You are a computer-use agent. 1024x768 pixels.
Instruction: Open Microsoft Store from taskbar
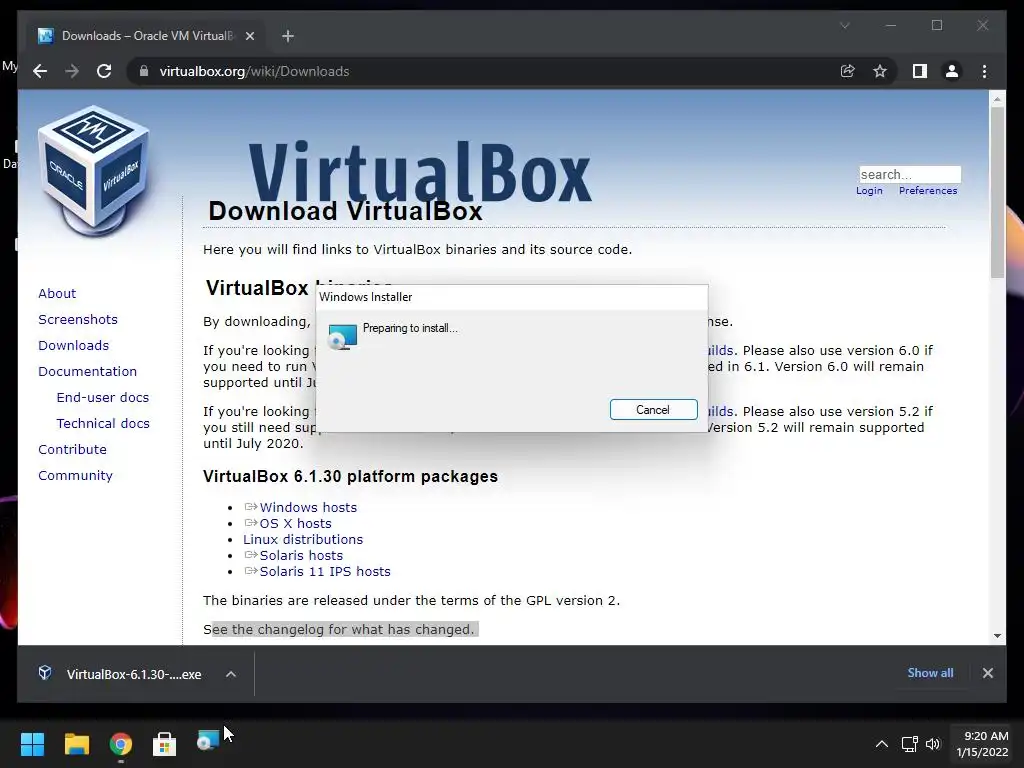click(164, 744)
